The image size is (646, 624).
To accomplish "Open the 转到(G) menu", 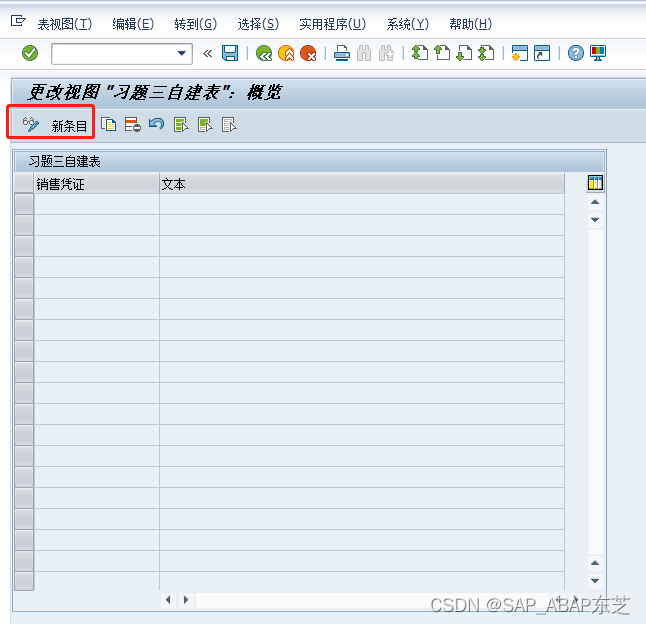I will tap(196, 24).
